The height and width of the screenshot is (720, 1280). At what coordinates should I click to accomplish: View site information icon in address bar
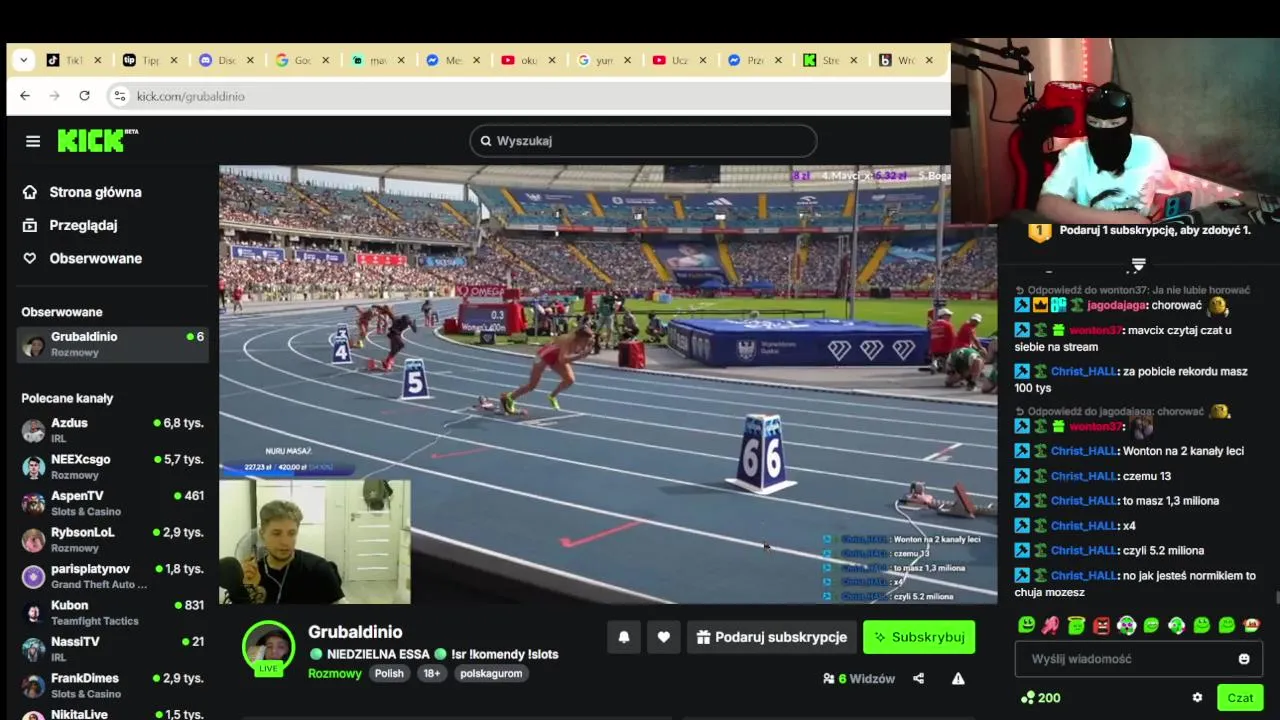coord(119,96)
